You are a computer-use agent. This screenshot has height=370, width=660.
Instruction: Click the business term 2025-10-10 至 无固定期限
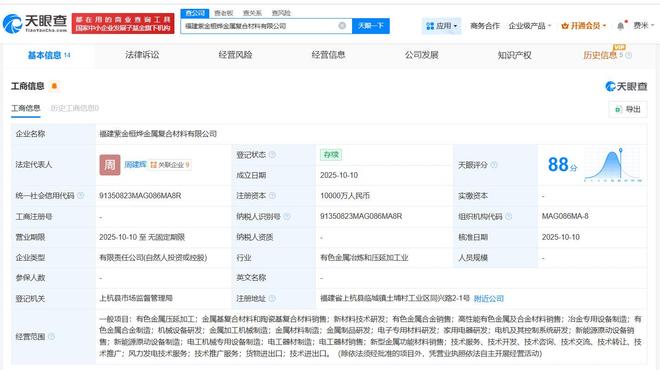pyautogui.click(x=142, y=237)
